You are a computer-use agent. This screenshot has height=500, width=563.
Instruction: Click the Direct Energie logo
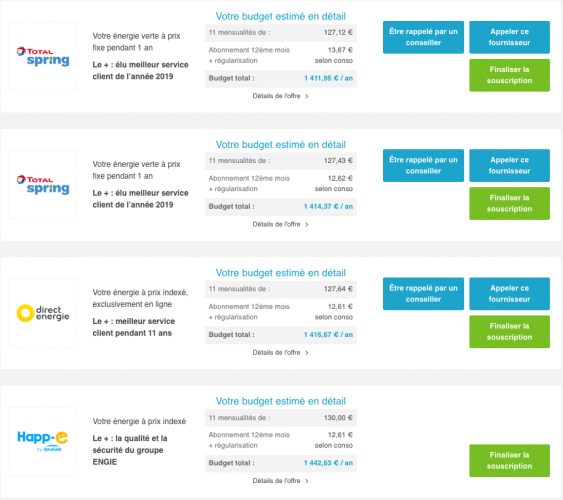tap(43, 313)
